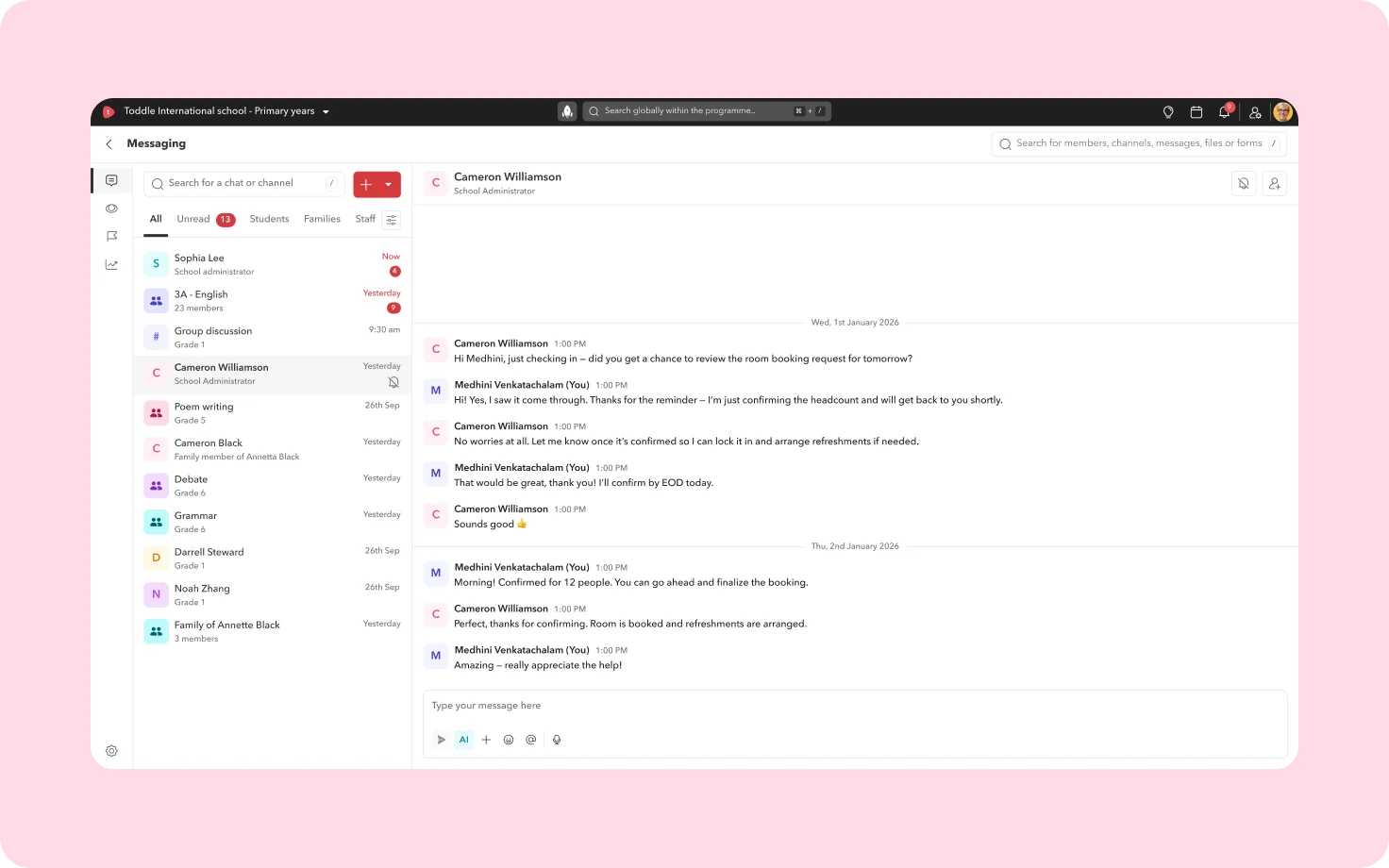The image size is (1389, 868).
Task: Toggle mute notifications in chat header
Action: (x=1244, y=184)
